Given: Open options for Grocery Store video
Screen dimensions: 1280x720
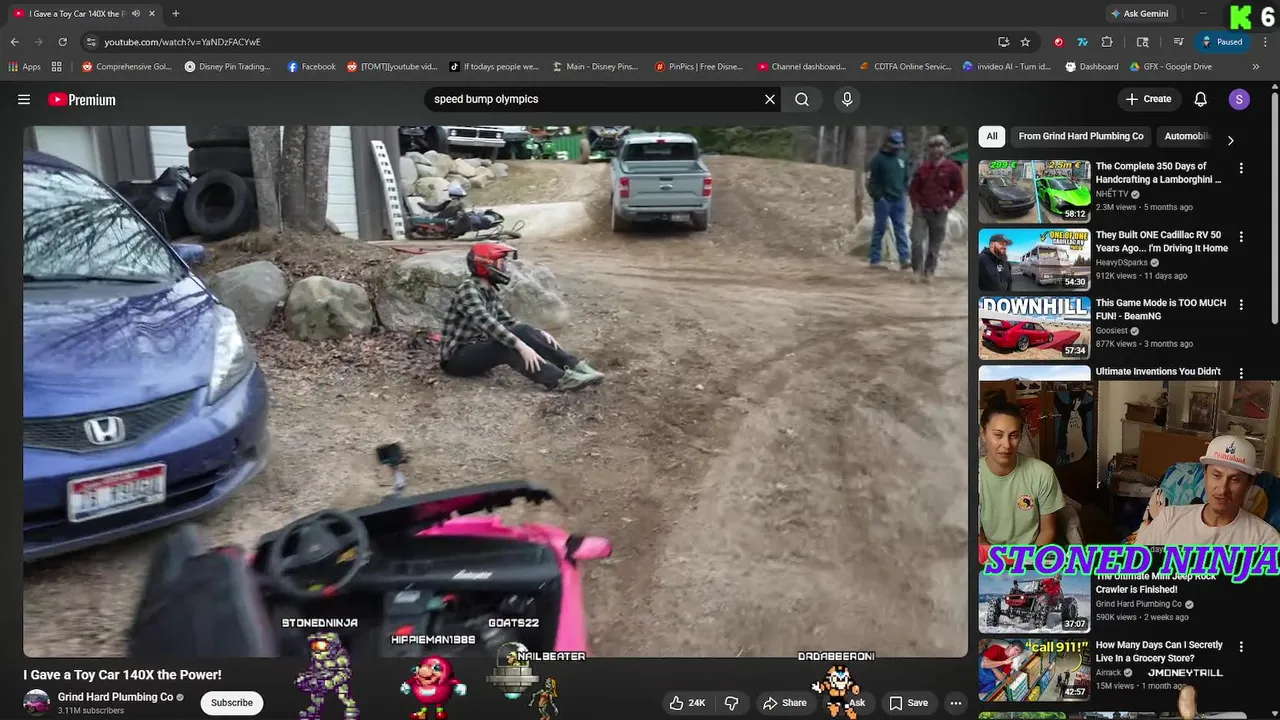Looking at the screenshot, I should tap(1241, 647).
